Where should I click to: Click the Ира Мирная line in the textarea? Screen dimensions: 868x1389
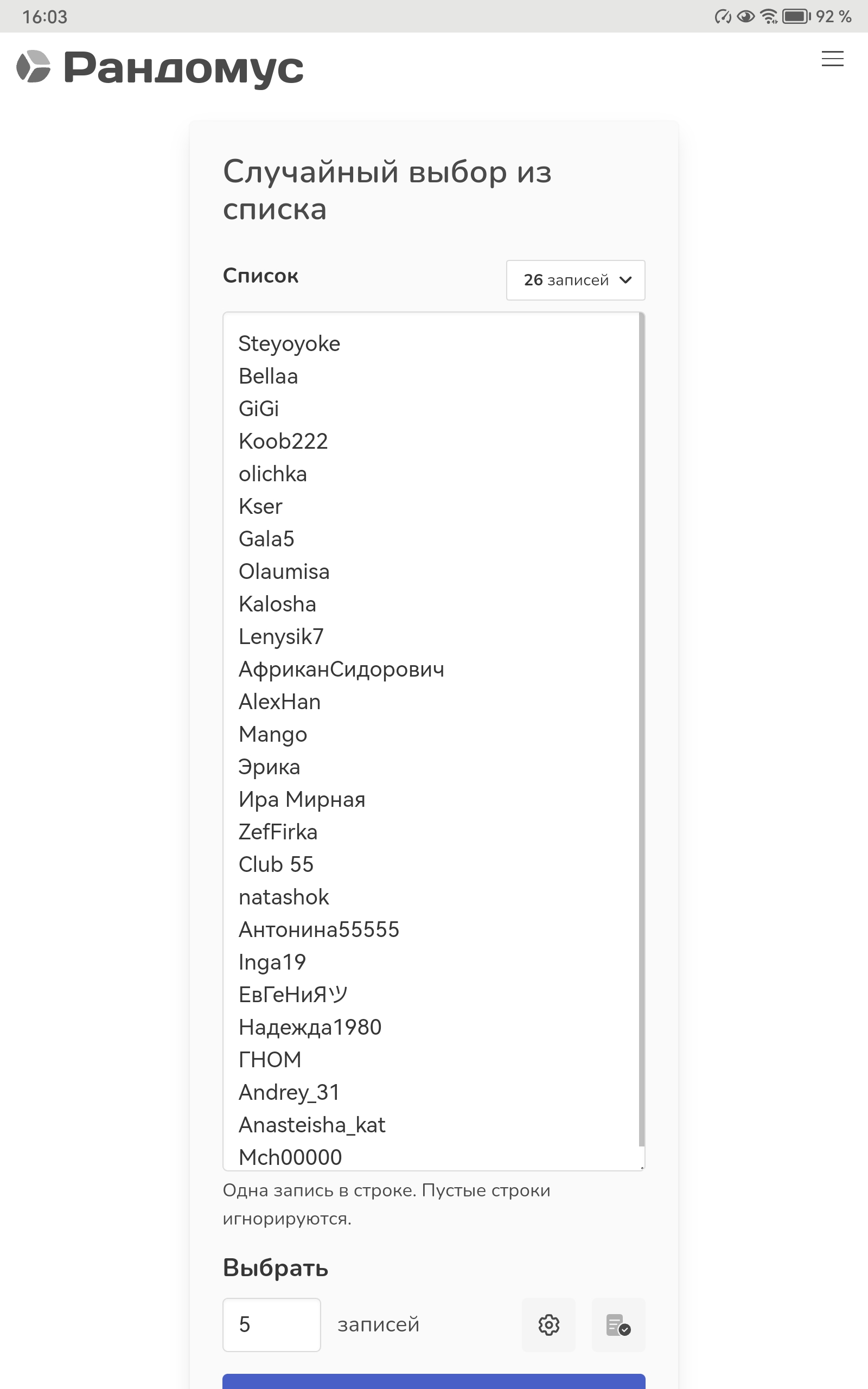point(302,800)
